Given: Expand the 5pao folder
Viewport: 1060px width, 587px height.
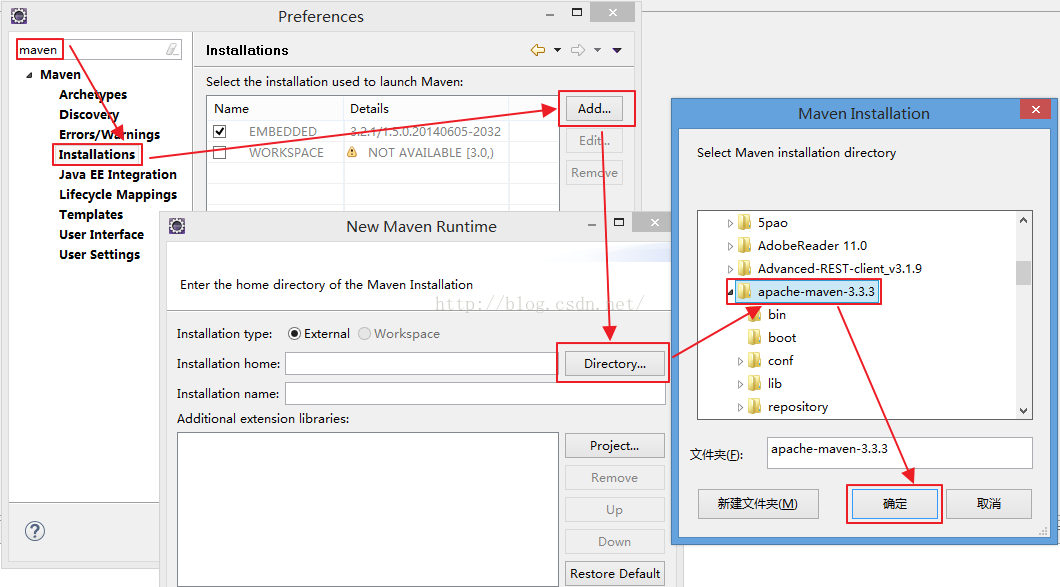Looking at the screenshot, I should tap(730, 223).
